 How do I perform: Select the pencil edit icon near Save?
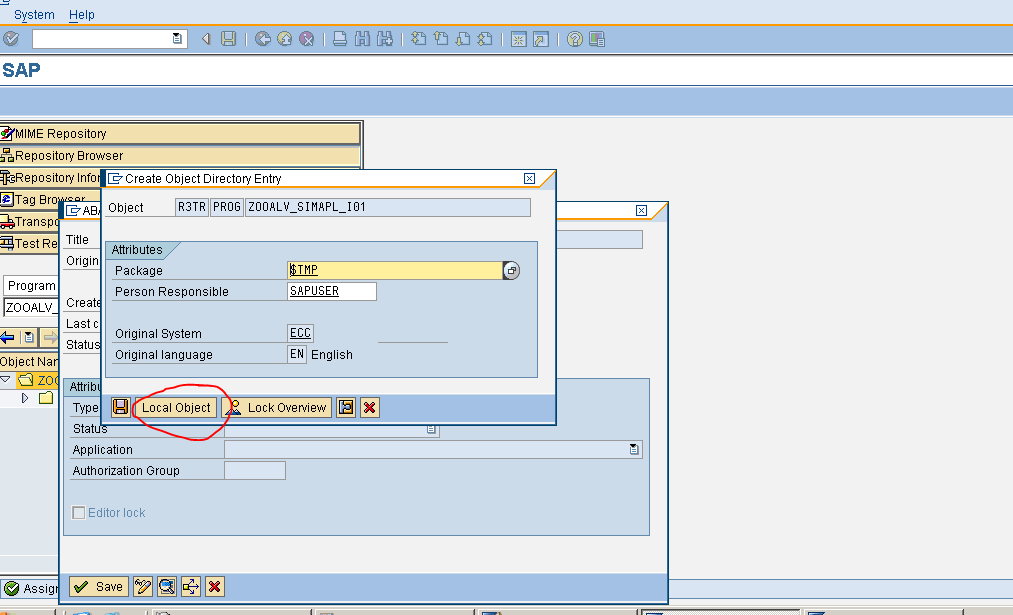click(143, 587)
